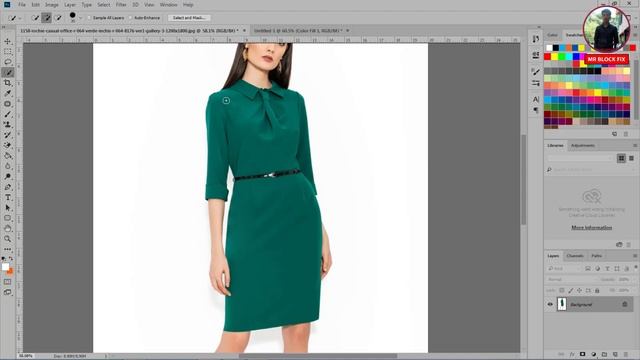The width and height of the screenshot is (640, 360).
Task: Toggle layer filter on/off switch
Action: pos(636,268)
